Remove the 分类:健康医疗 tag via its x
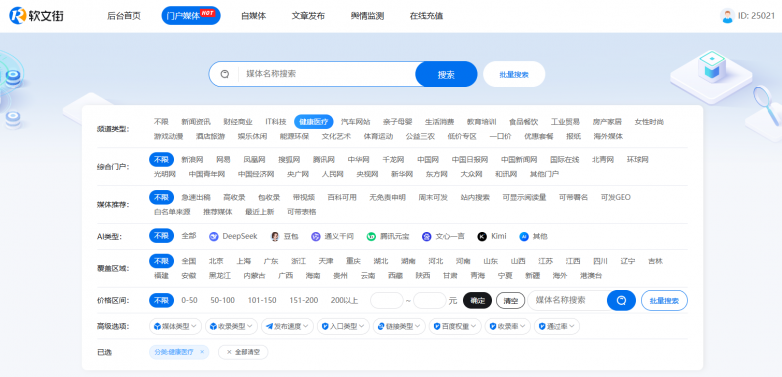 (202, 352)
